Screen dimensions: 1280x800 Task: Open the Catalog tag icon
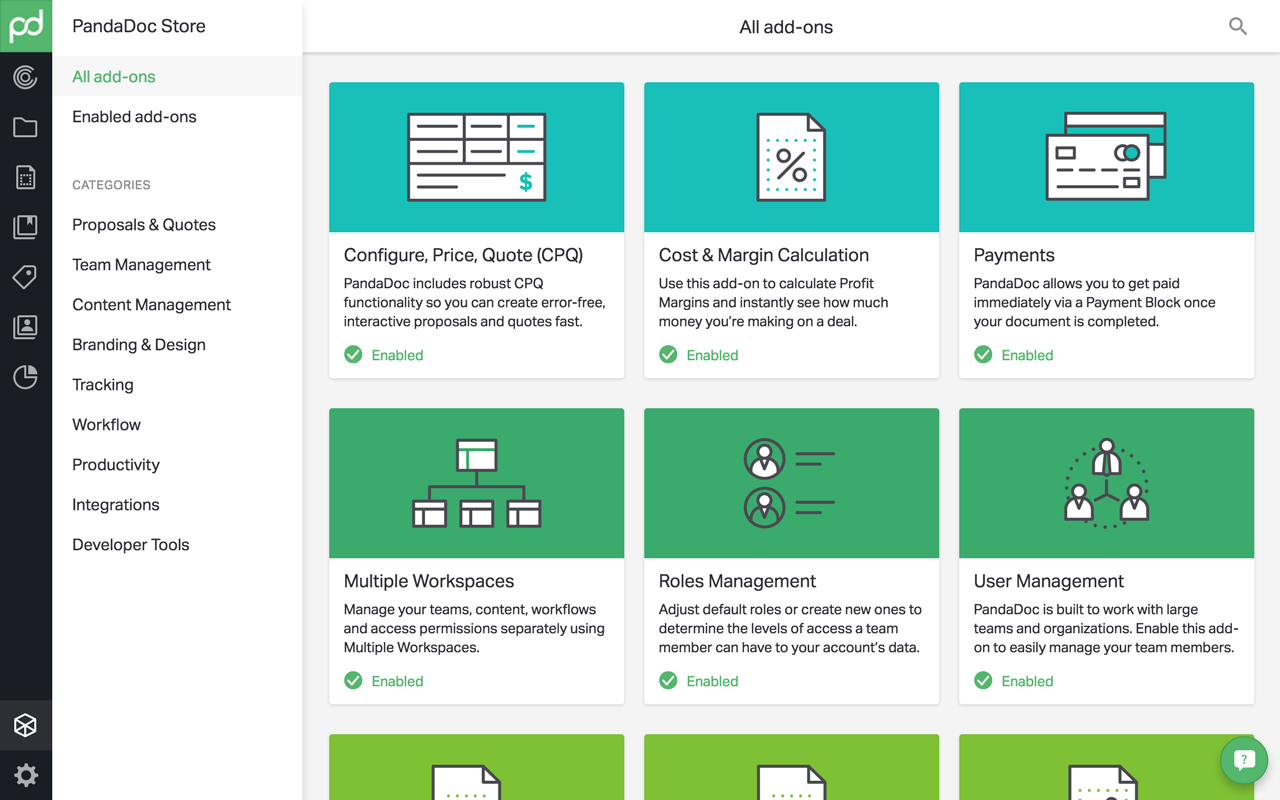tap(26, 277)
